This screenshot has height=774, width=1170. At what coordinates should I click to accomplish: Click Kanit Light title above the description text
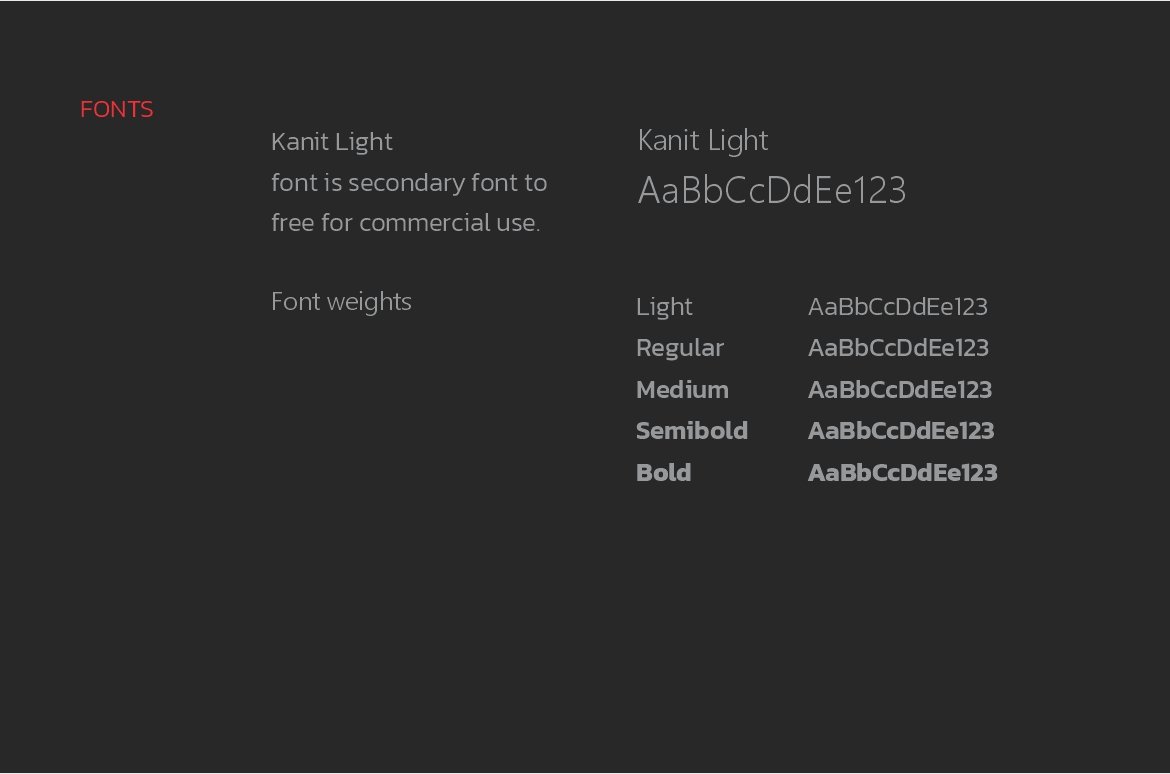[332, 142]
